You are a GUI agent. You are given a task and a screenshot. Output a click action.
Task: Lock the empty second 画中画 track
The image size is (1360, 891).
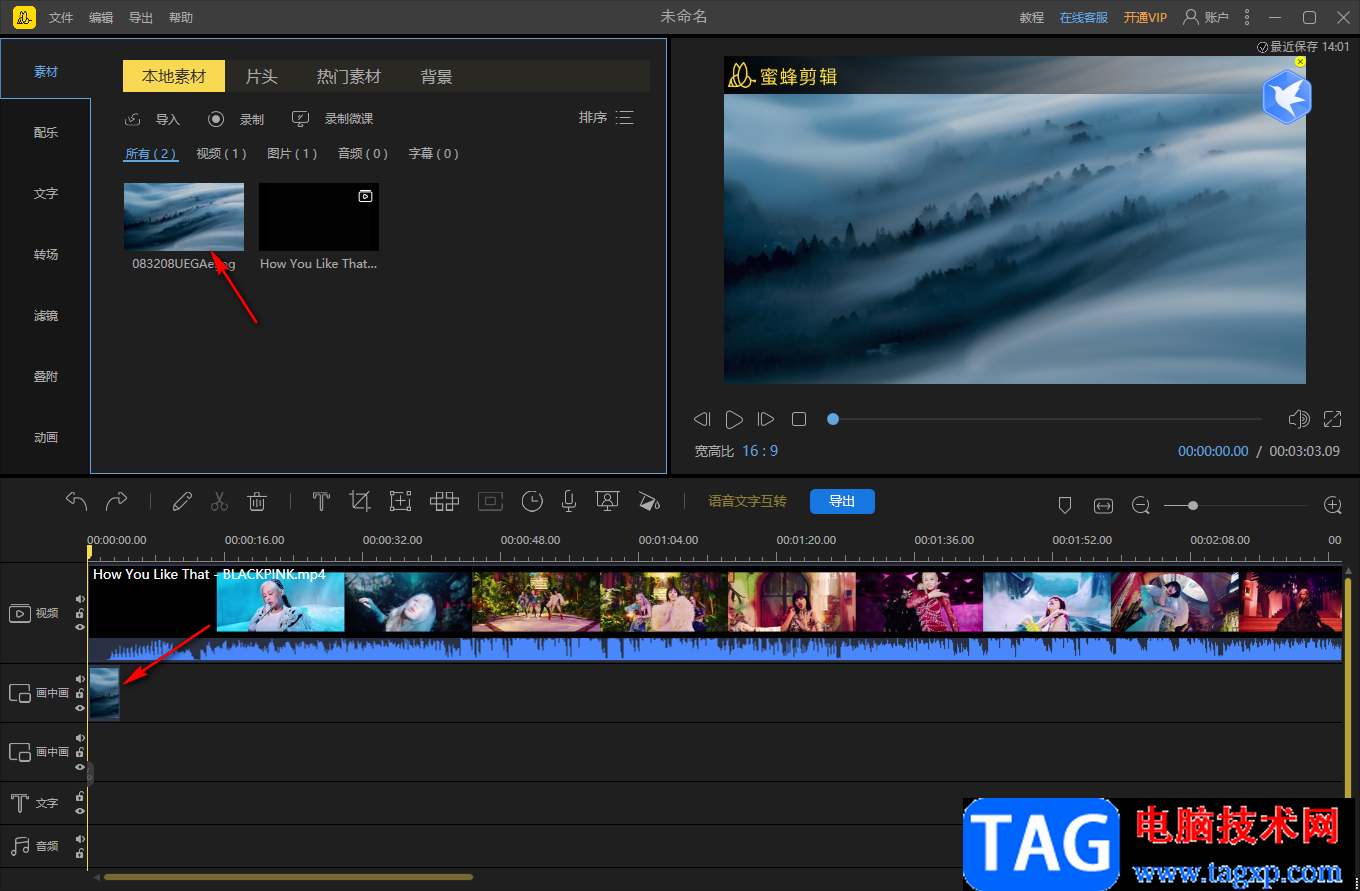tap(80, 752)
